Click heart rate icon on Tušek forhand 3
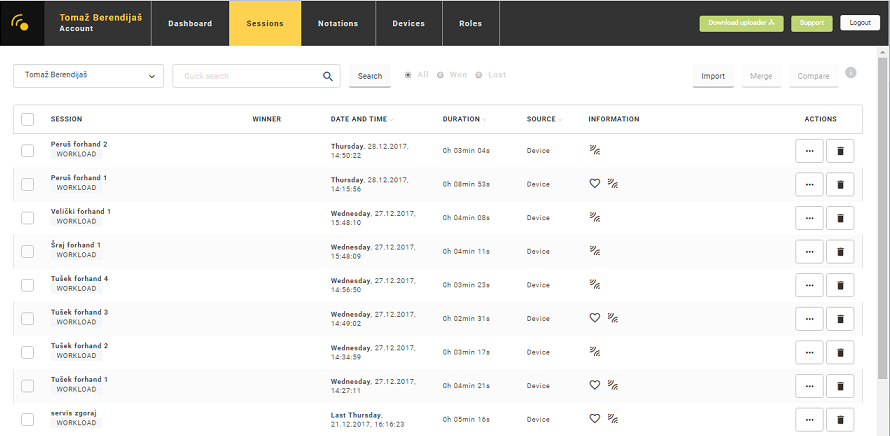Screen dimensions: 890x436 point(594,318)
